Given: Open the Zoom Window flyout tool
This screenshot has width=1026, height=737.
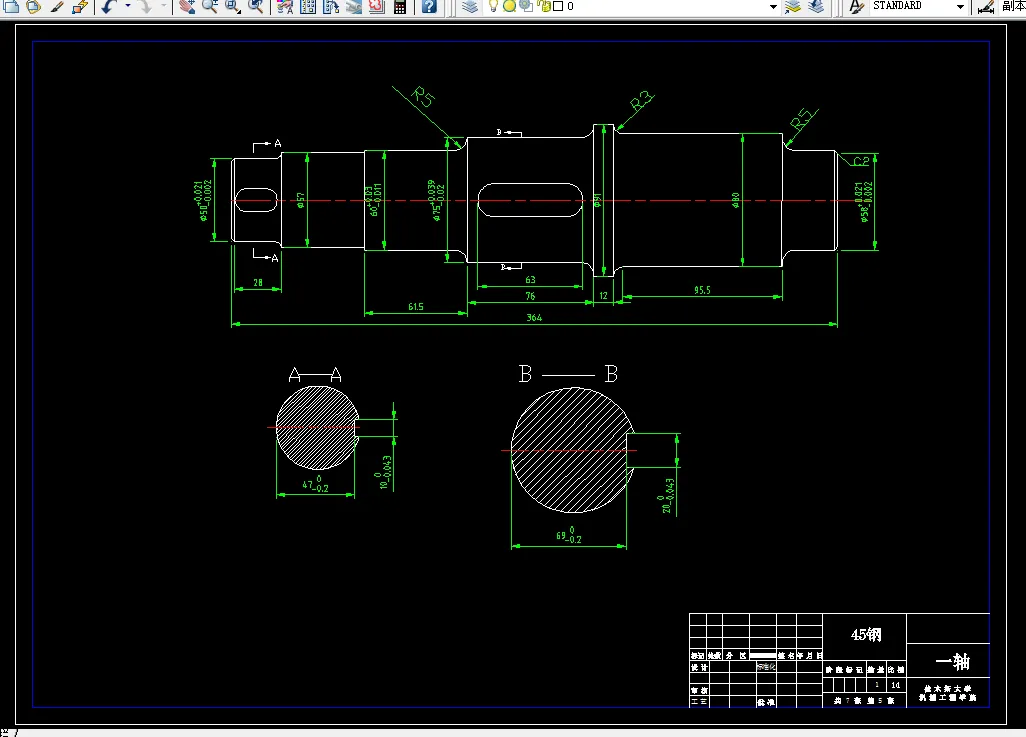Looking at the screenshot, I should [233, 7].
